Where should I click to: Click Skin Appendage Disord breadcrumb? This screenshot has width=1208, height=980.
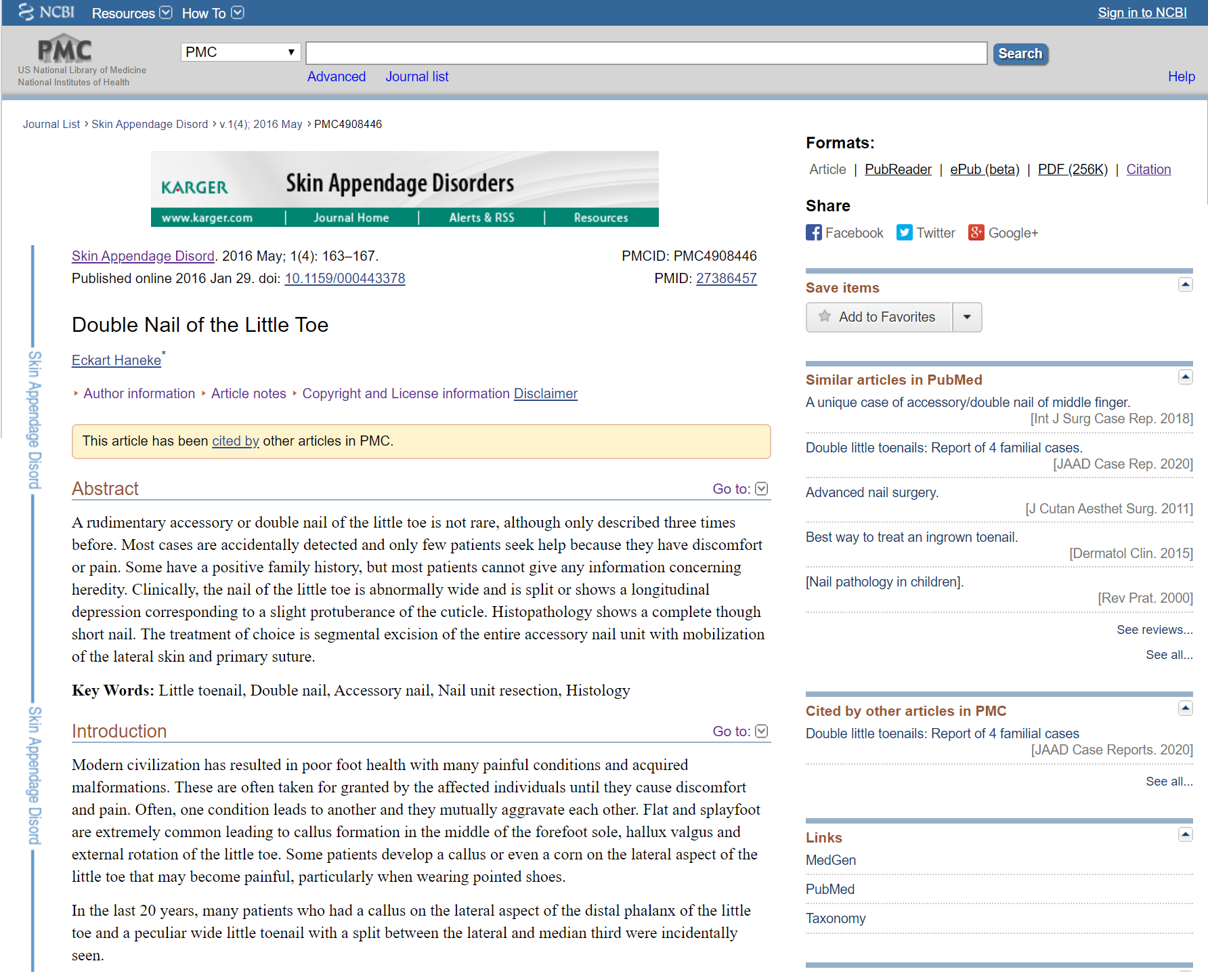coord(150,124)
